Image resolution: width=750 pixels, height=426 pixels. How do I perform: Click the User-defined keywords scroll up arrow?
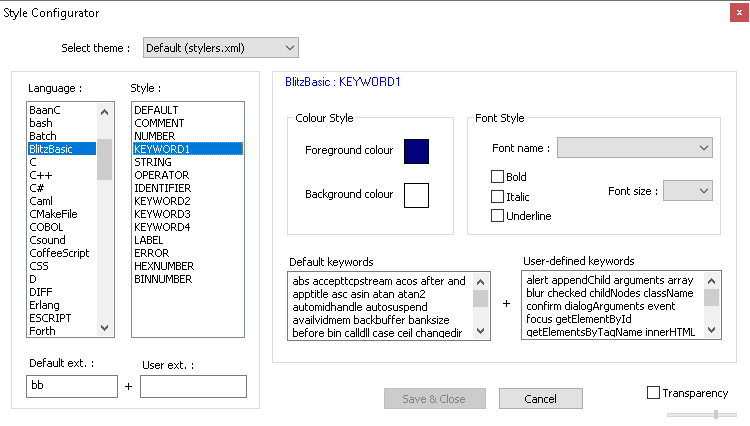point(711,281)
